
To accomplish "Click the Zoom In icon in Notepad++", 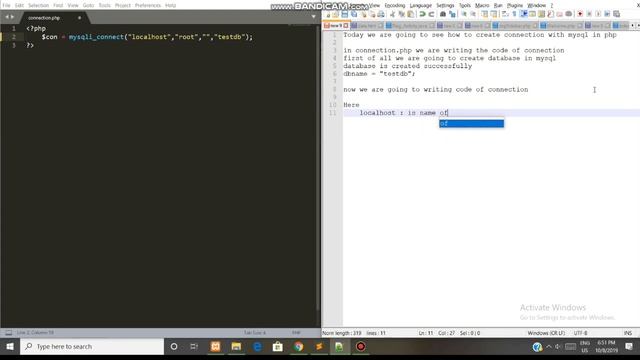I will tap(464, 14).
